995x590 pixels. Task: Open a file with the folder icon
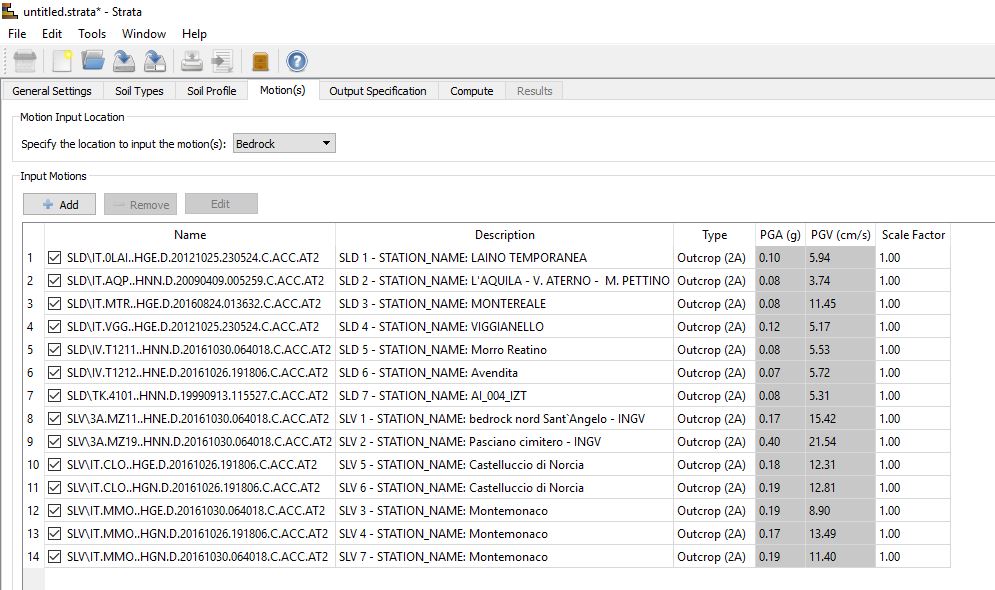(93, 61)
